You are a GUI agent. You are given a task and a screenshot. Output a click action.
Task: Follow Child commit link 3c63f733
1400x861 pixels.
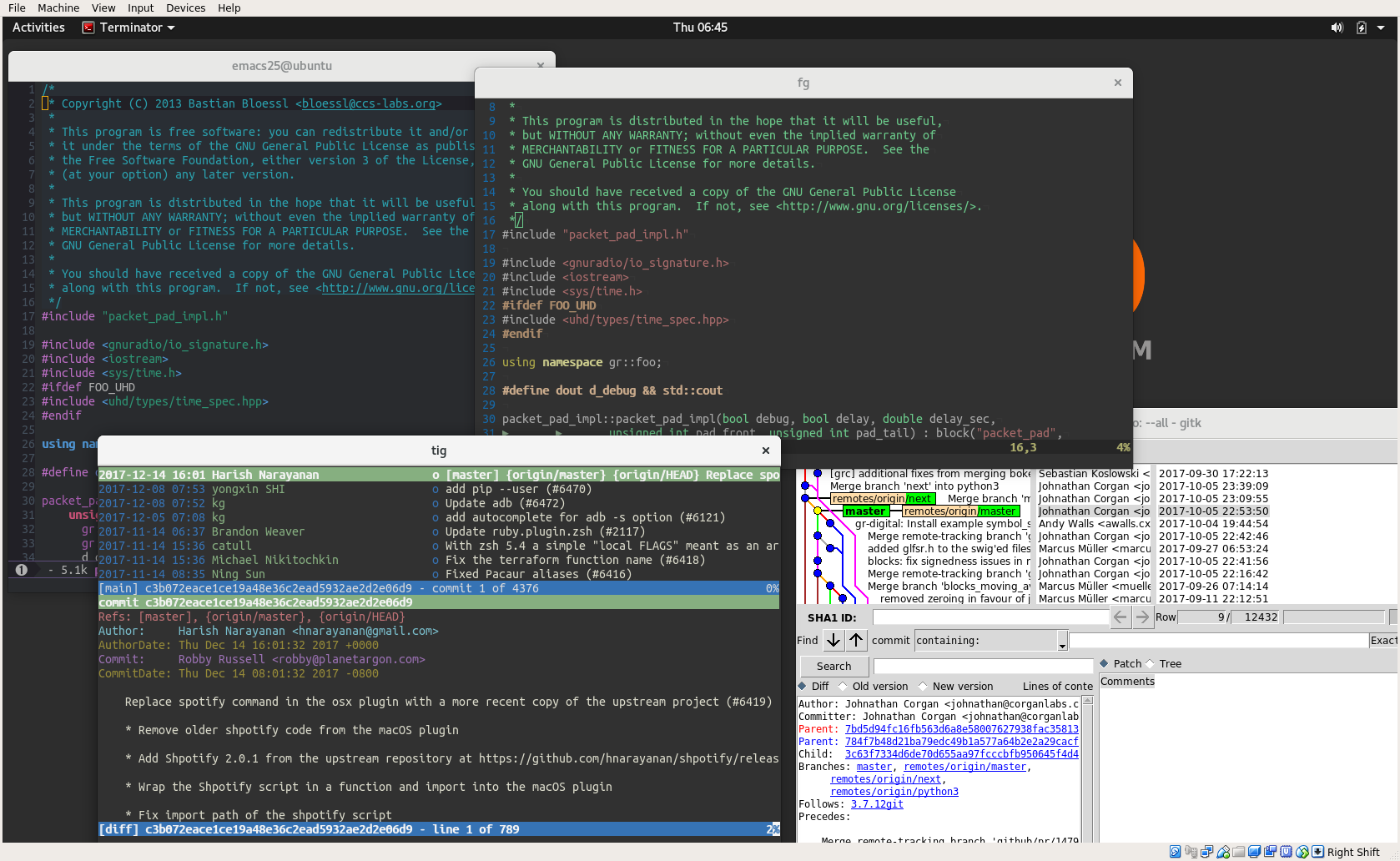pyautogui.click(x=962, y=754)
